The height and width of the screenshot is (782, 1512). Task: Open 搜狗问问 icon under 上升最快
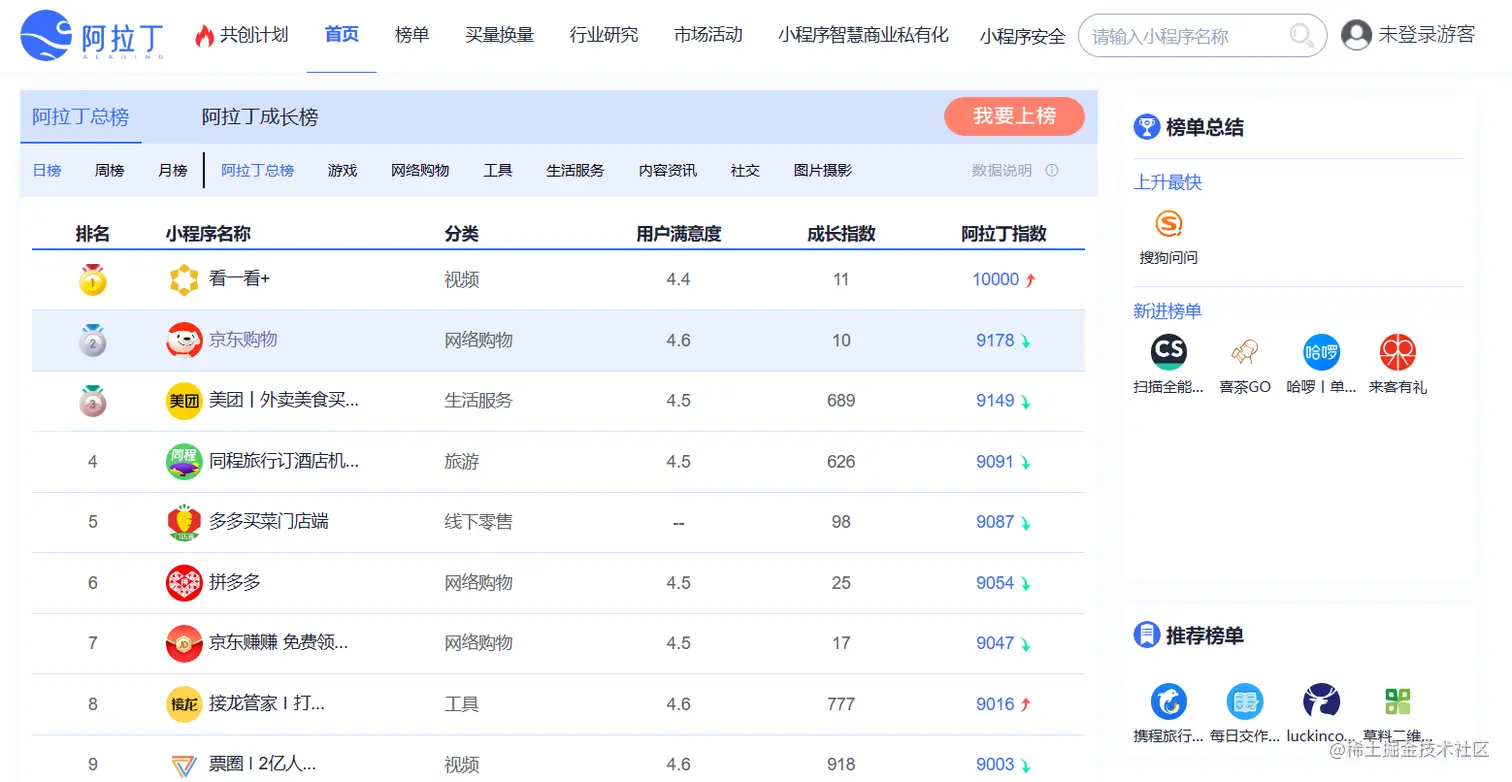pos(1168,223)
